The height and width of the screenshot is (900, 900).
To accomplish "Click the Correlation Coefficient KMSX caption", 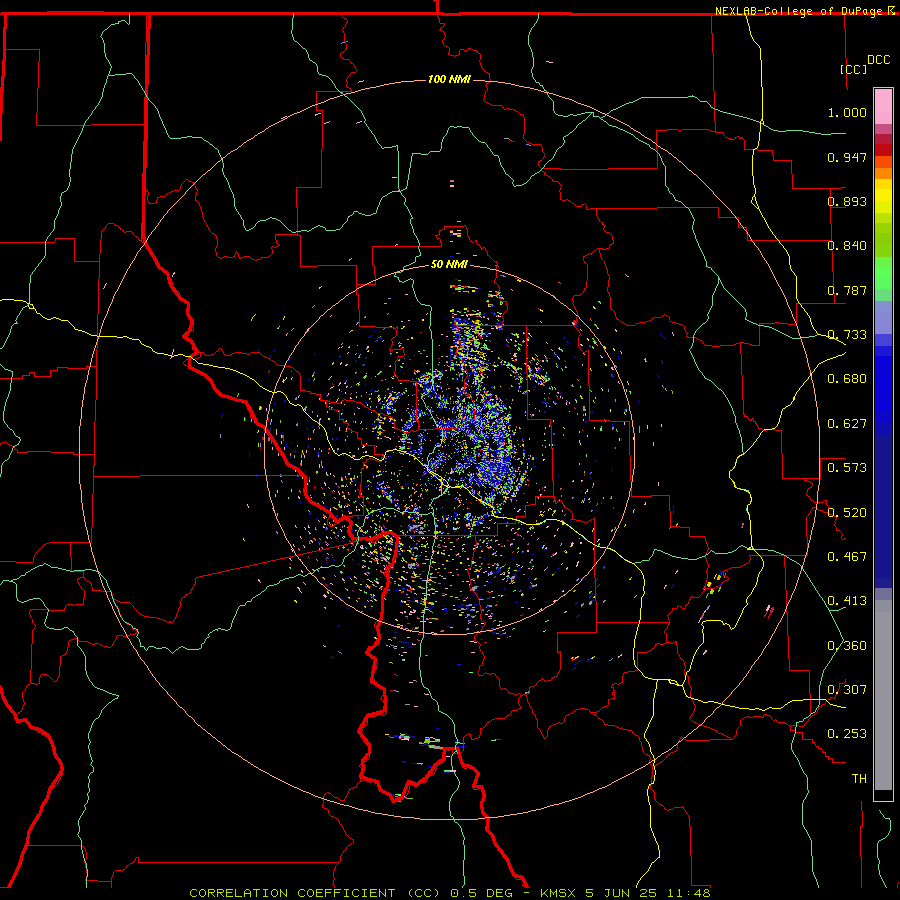I will tap(449, 893).
